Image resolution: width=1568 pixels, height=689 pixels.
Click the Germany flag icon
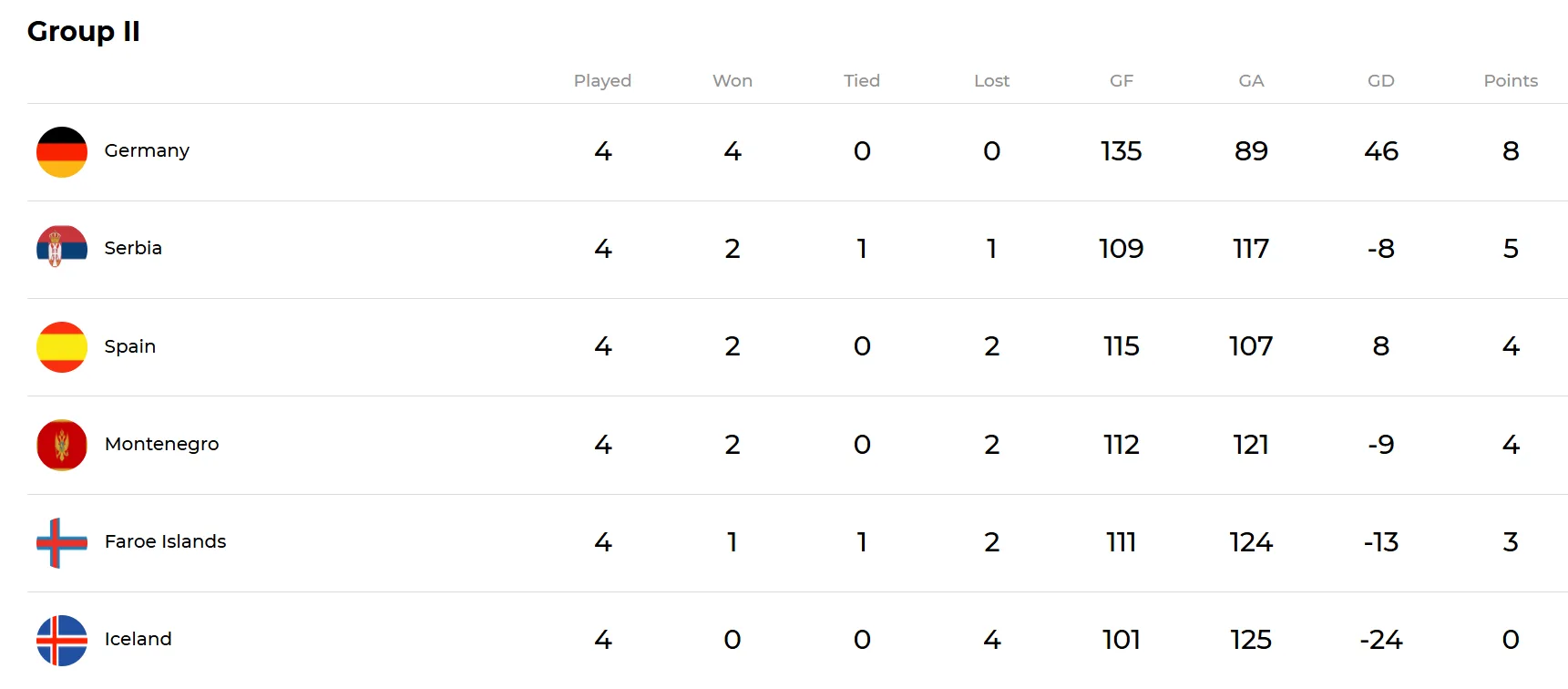pos(62,151)
